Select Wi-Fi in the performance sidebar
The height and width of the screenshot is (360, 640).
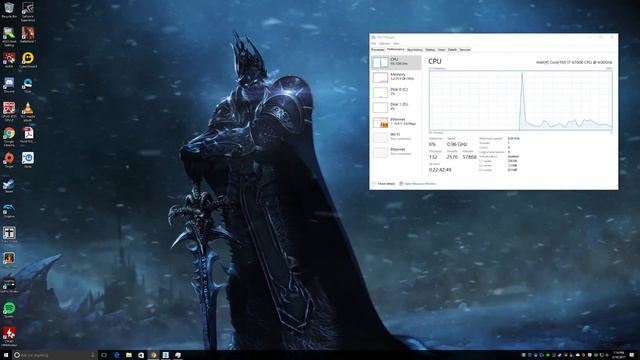coord(396,137)
